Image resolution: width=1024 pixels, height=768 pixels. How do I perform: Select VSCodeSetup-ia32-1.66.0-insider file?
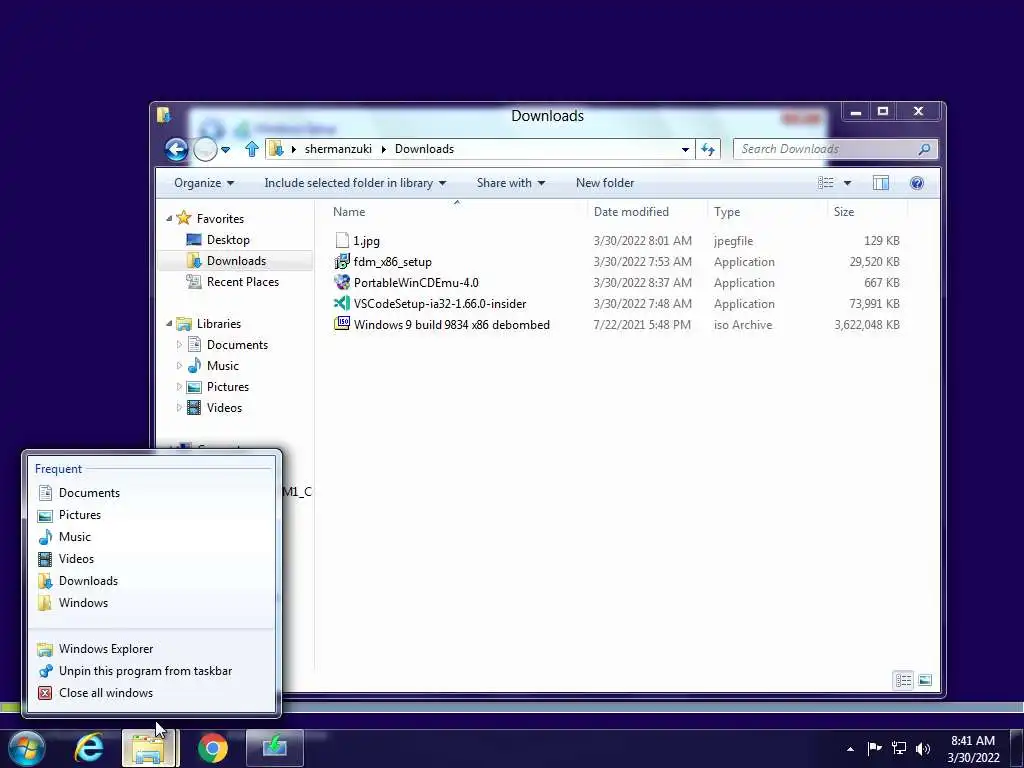(x=440, y=304)
